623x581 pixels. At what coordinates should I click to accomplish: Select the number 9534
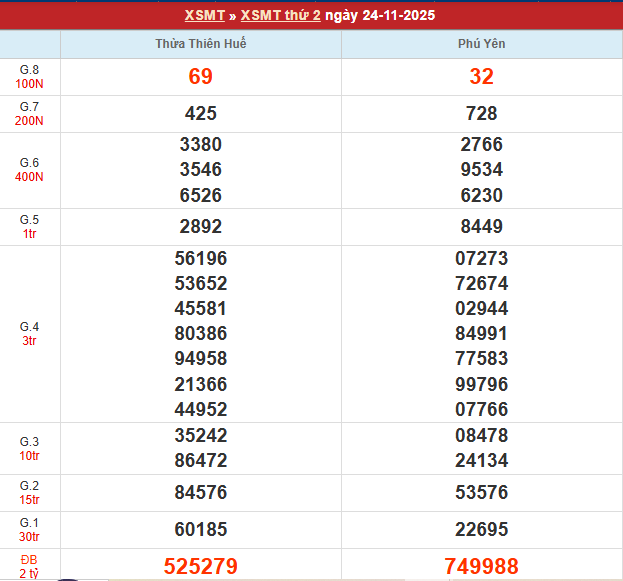click(482, 169)
